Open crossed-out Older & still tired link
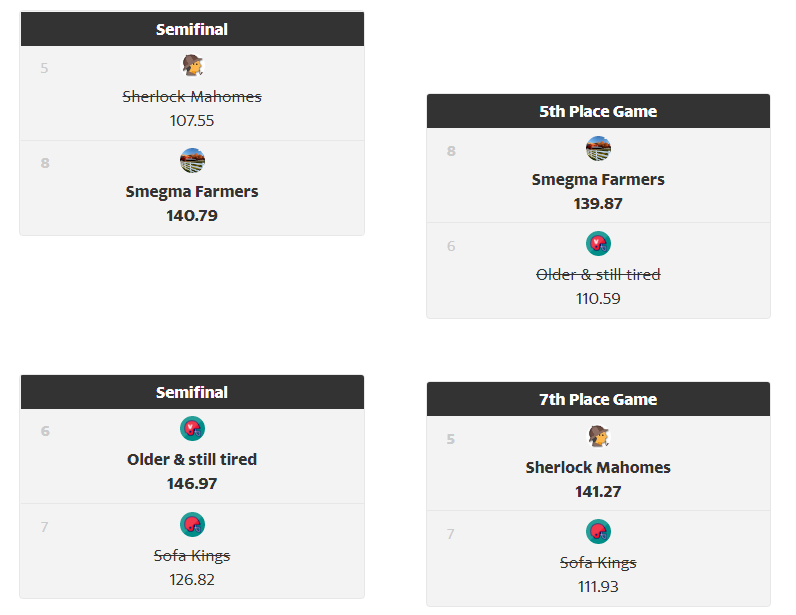796x615 pixels. (598, 275)
